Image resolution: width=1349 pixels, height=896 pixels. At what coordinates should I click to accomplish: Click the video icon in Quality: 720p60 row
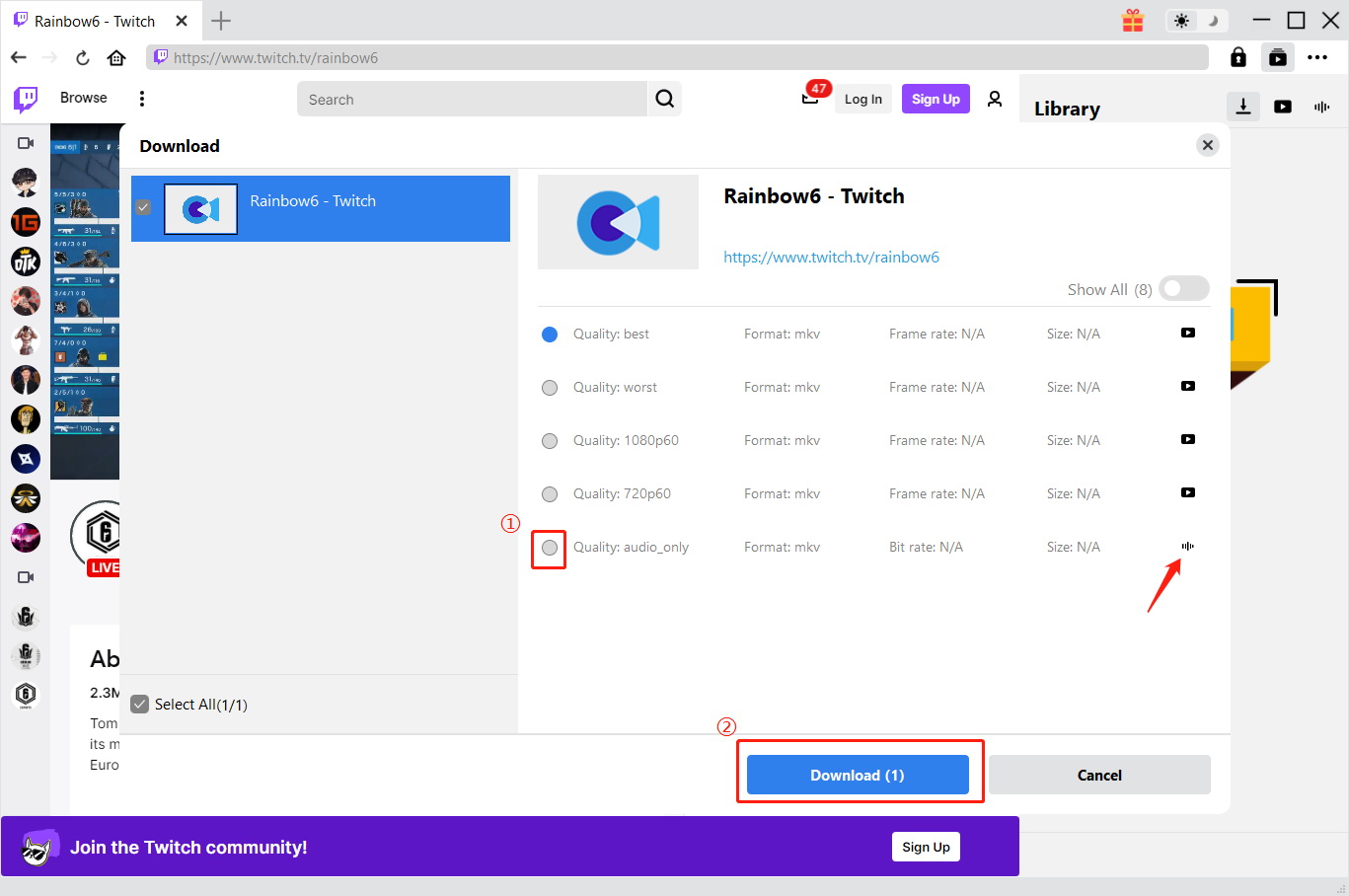(x=1188, y=492)
